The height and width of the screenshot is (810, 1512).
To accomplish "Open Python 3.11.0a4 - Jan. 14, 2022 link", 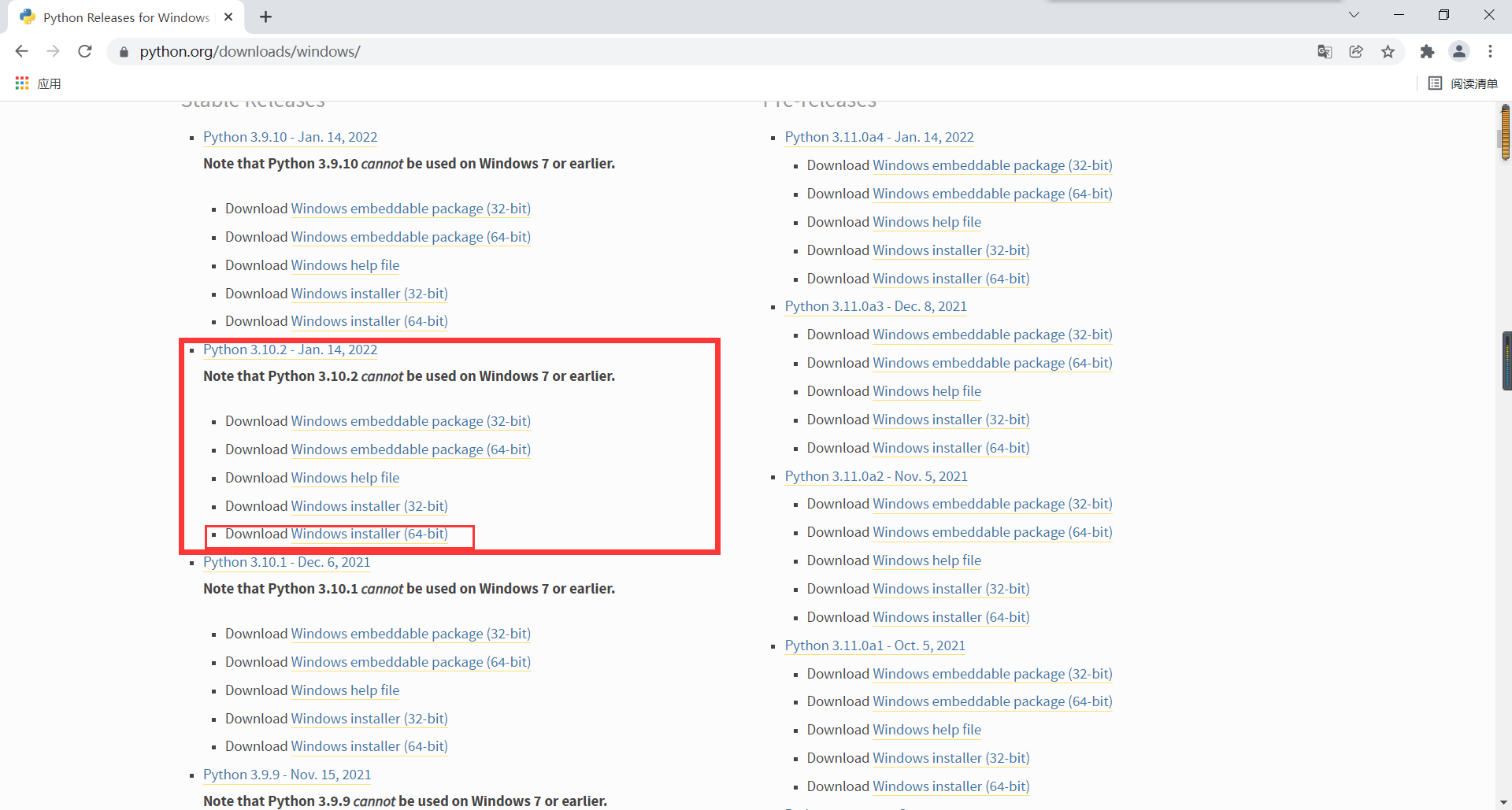I will tap(879, 137).
